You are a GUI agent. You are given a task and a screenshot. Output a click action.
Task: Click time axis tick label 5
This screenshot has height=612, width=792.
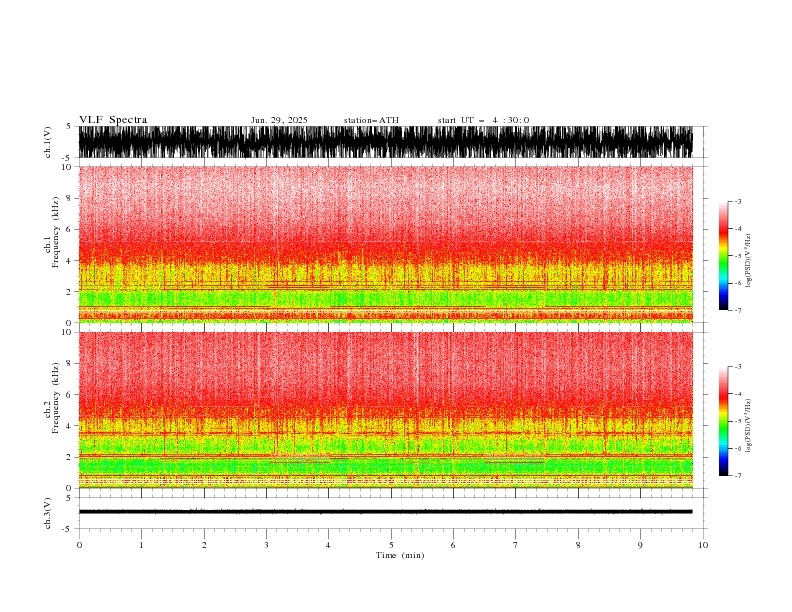(x=391, y=545)
